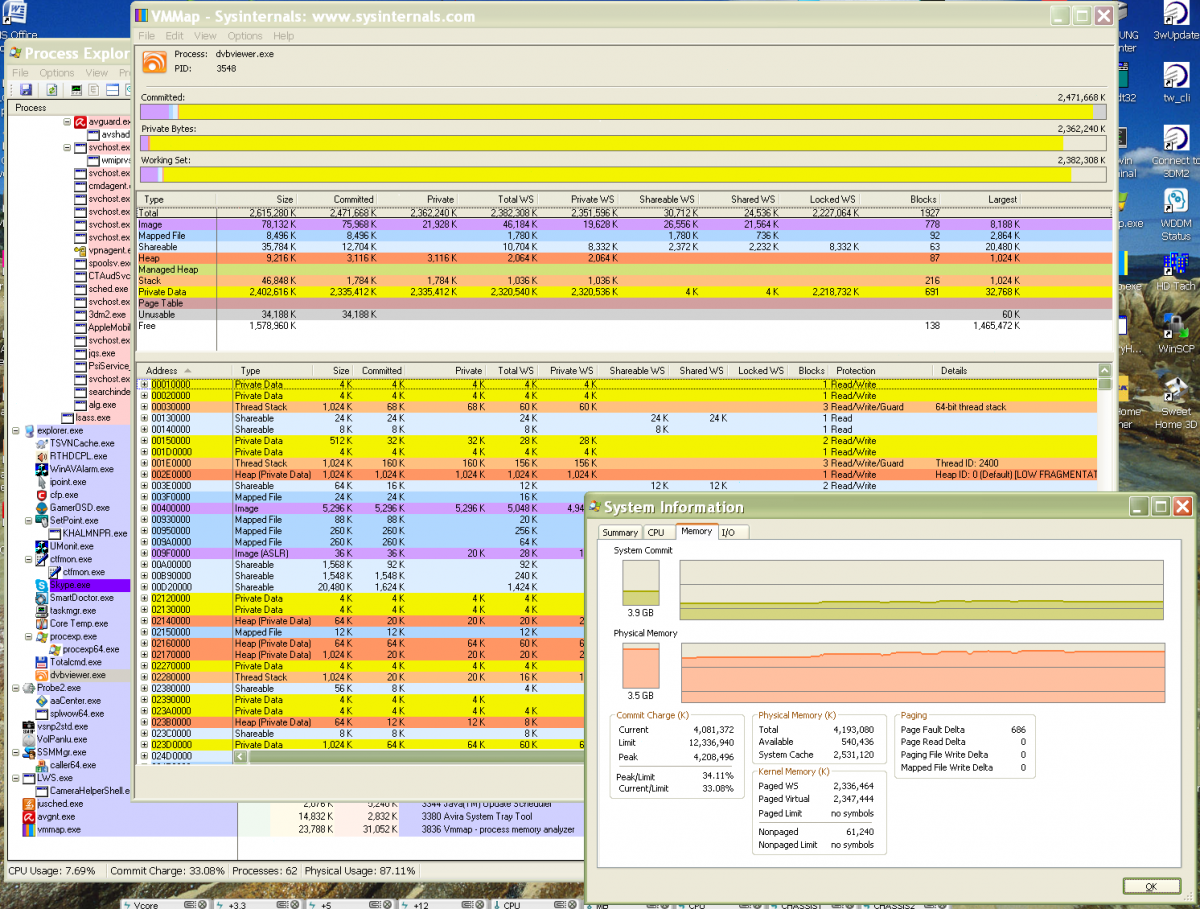Collapse the SSMMgr.exe tree node
This screenshot has width=1200, height=909.
click(x=16, y=752)
